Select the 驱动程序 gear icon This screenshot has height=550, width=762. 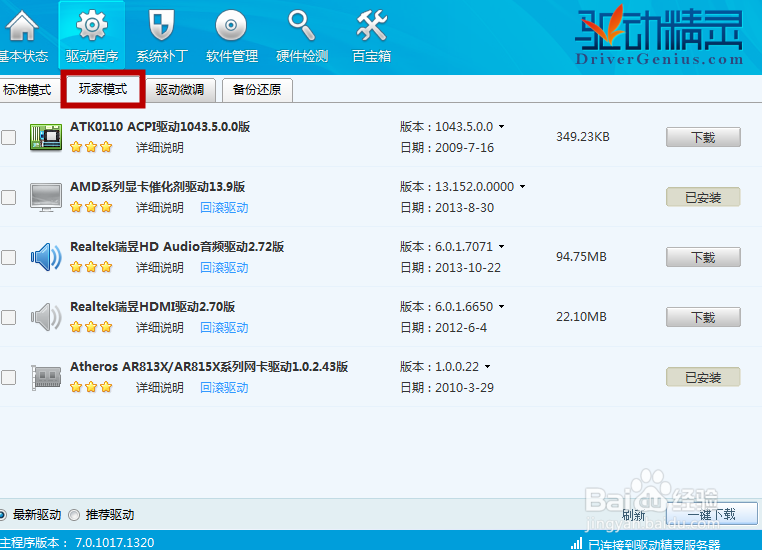pos(92,25)
